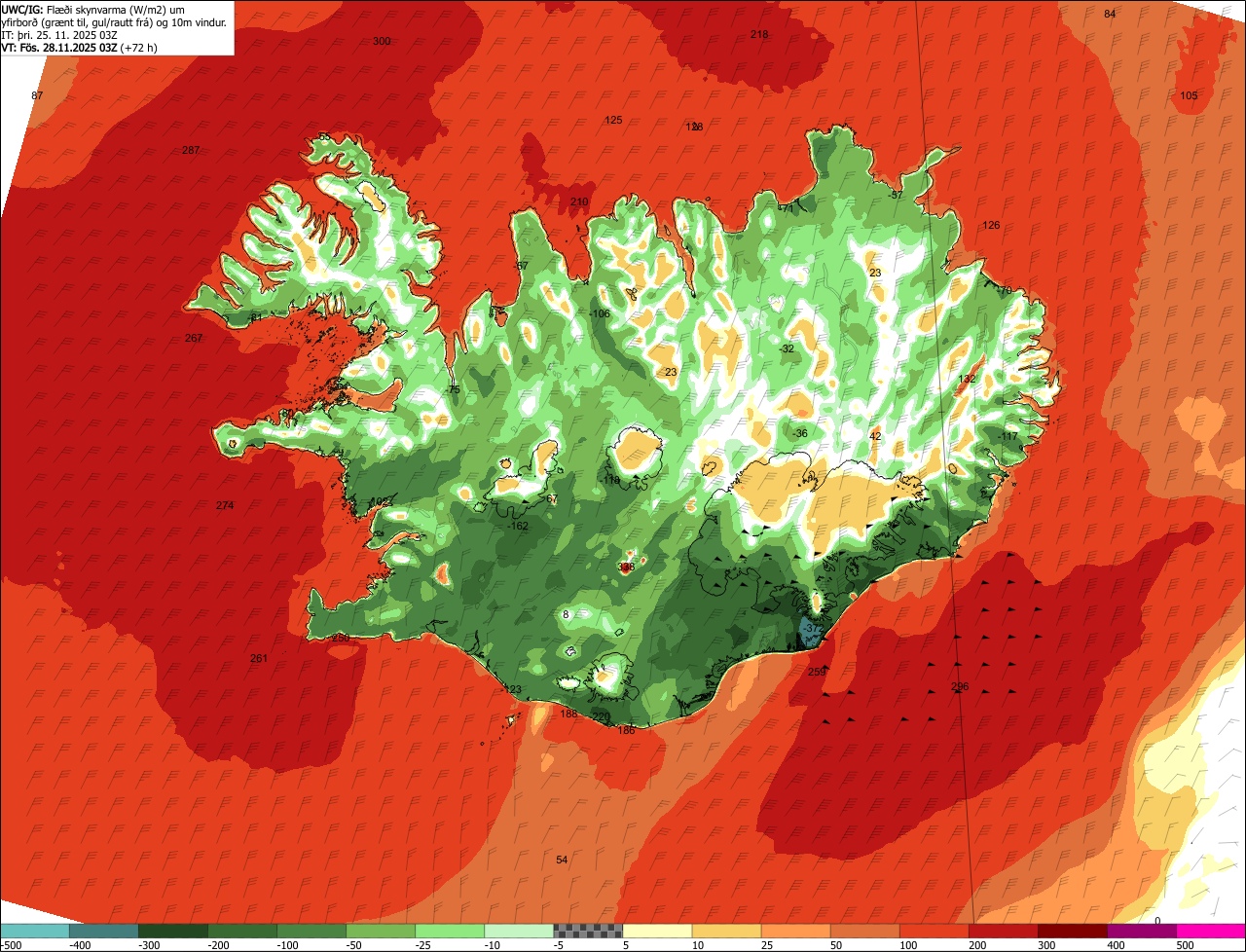Click map value 87 on the far west edge
This screenshot has width=1246, height=952.
pyautogui.click(x=37, y=95)
